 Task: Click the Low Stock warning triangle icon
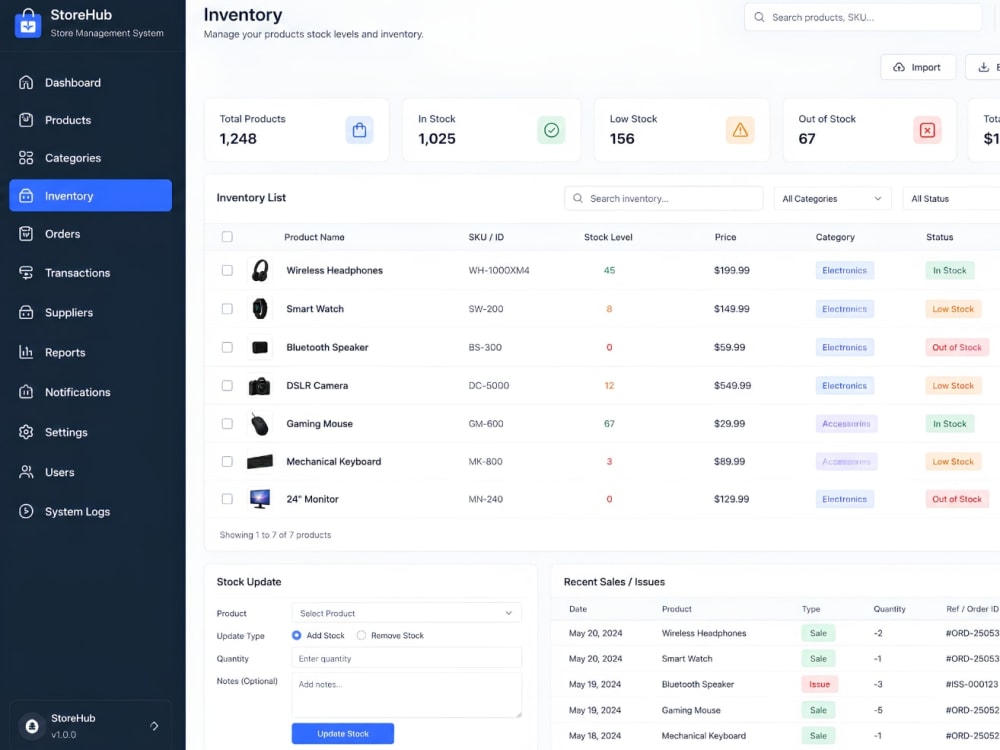point(740,130)
